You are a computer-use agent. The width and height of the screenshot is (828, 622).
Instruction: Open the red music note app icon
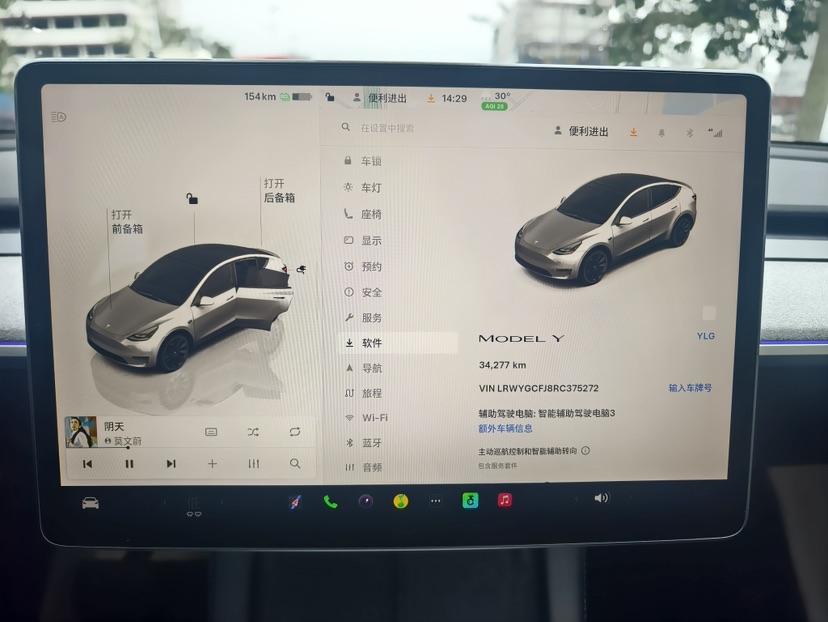[x=505, y=500]
